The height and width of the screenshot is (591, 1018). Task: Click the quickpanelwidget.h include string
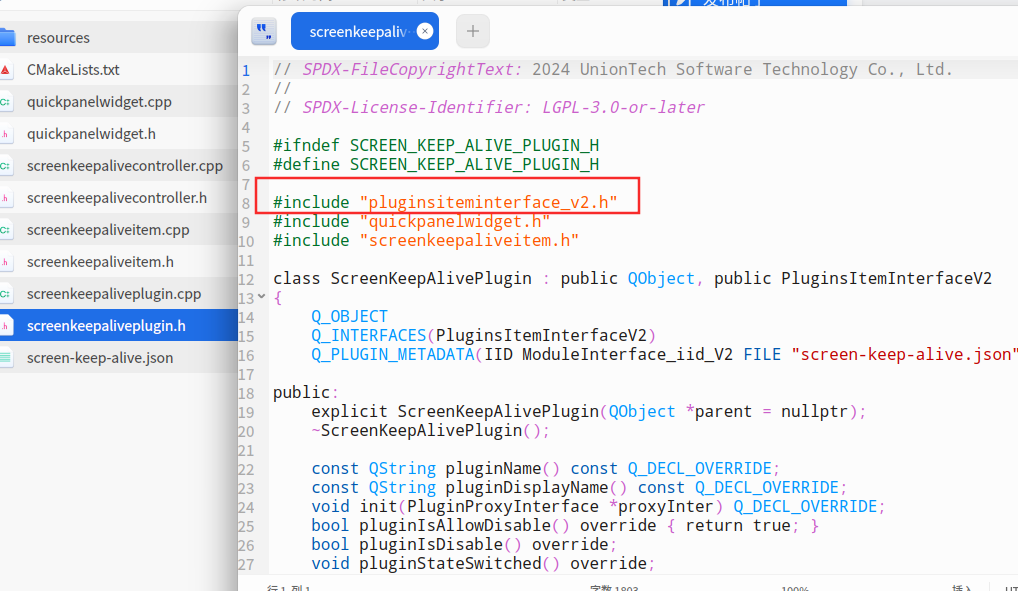point(454,221)
